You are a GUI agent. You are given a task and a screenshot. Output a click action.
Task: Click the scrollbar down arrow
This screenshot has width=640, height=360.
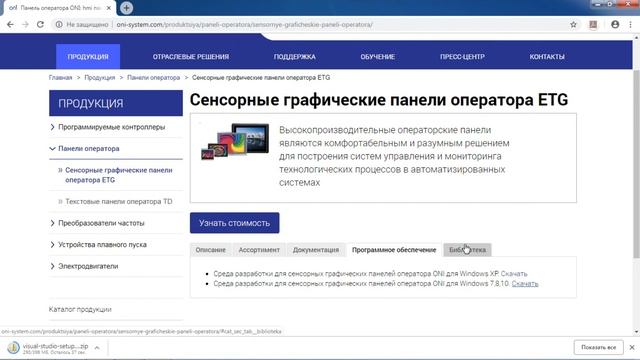(x=636, y=332)
